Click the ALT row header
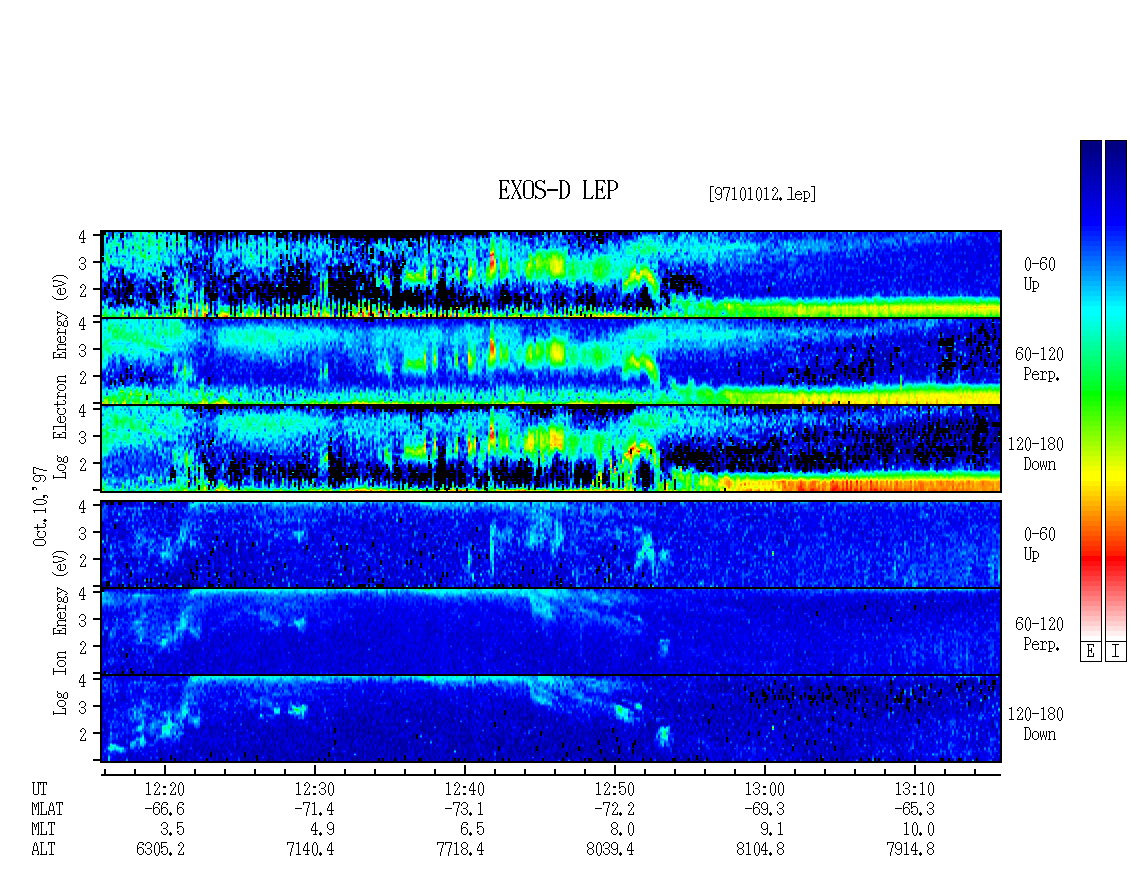The height and width of the screenshot is (875, 1130). click(x=43, y=850)
